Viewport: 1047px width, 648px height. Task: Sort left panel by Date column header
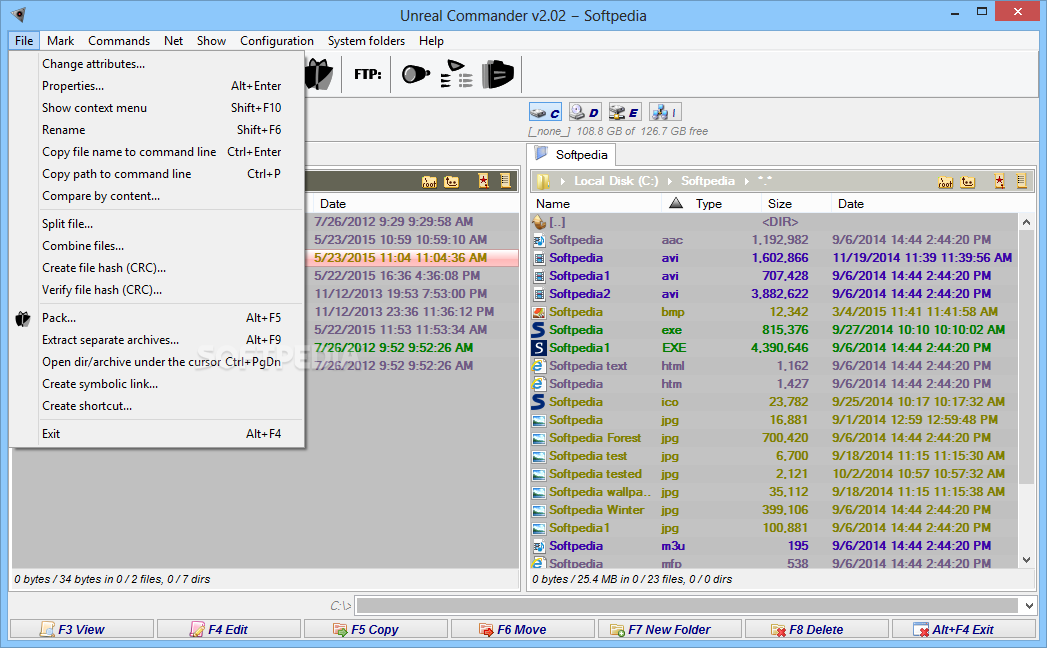[415, 204]
